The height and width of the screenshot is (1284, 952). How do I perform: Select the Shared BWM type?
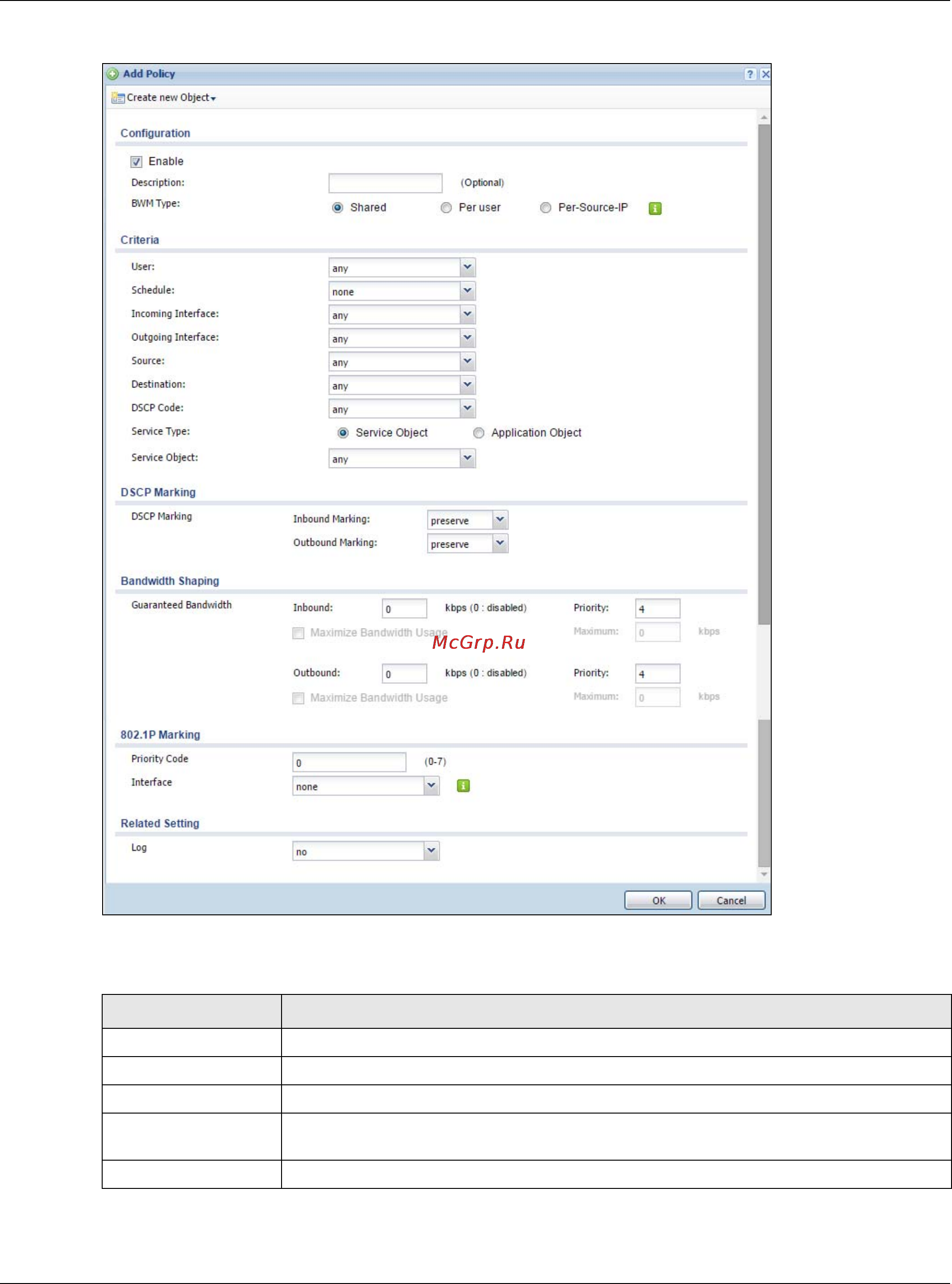point(338,208)
